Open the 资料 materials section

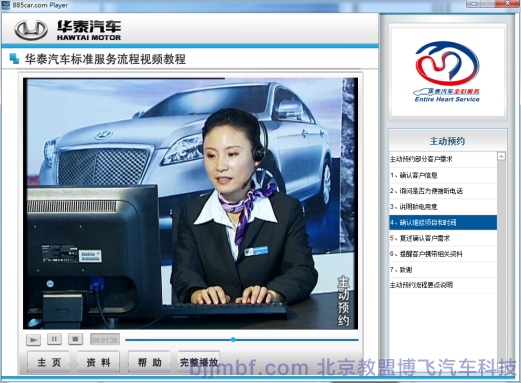tap(98, 362)
